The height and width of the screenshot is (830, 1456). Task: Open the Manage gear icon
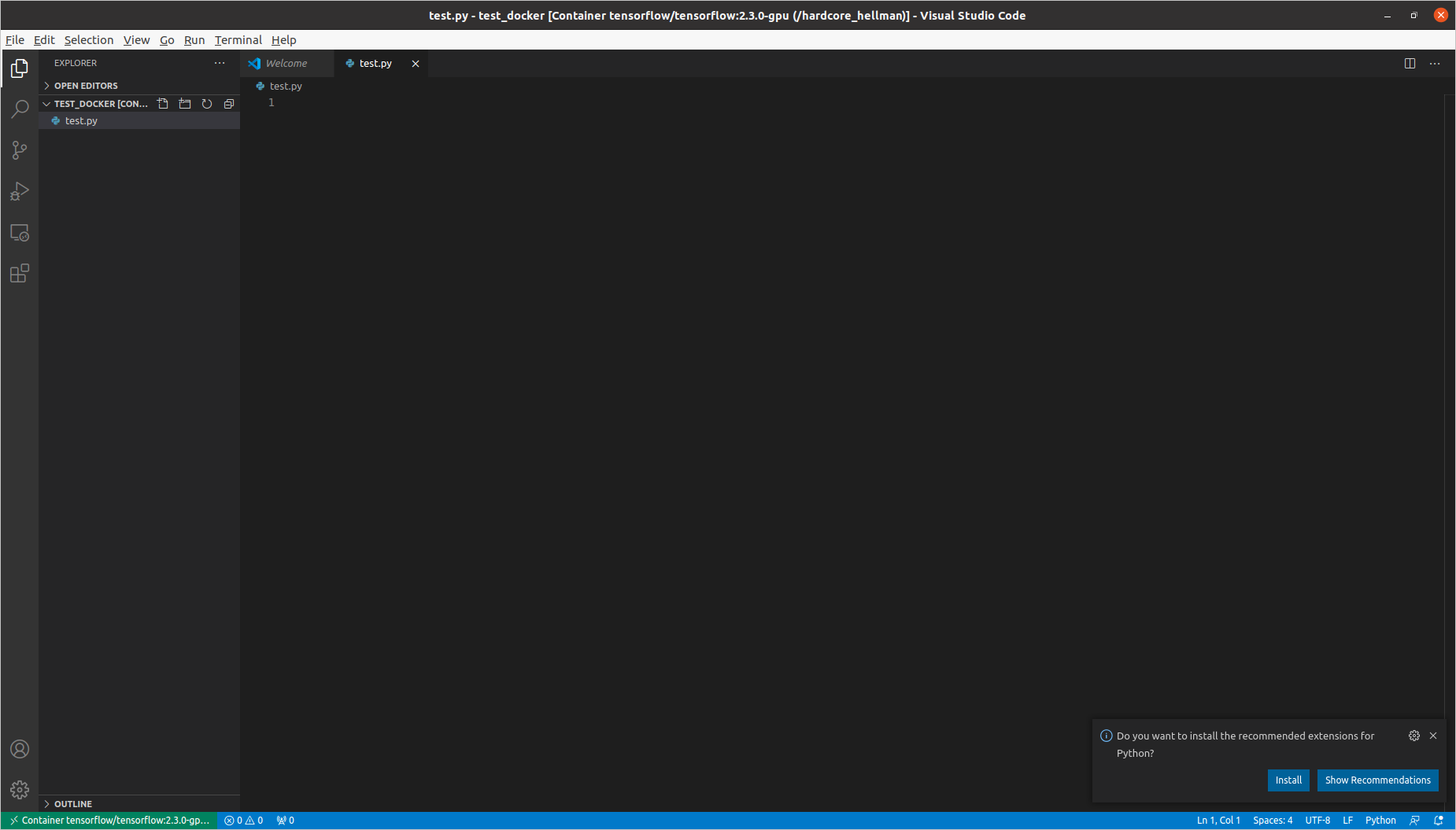(x=20, y=790)
